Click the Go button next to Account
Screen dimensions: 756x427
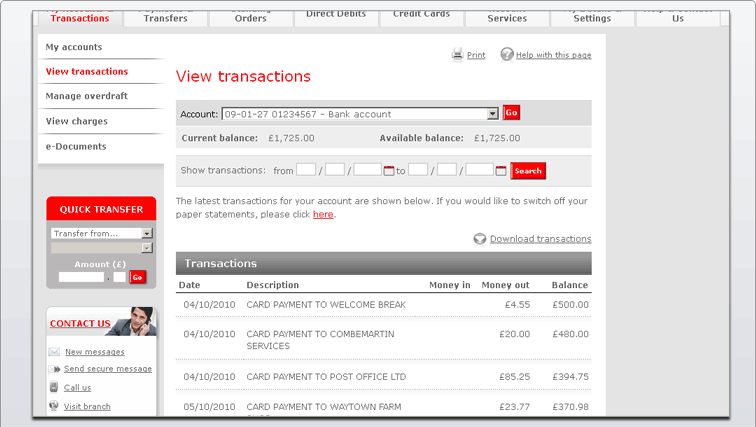pos(511,113)
